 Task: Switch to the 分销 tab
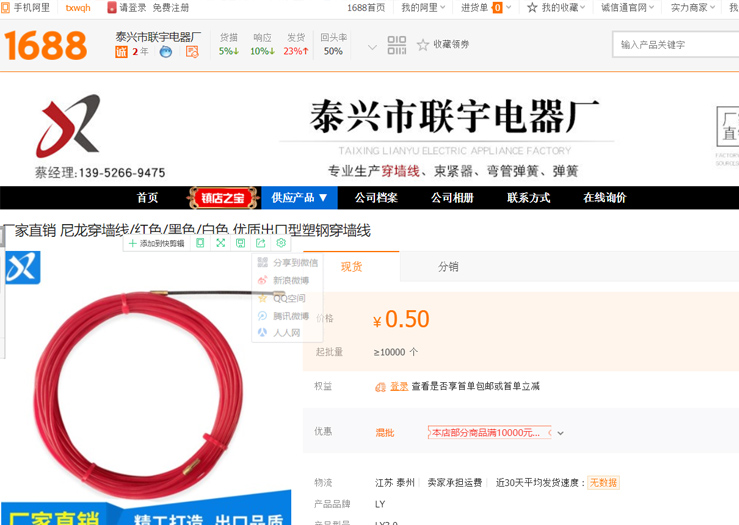[448, 267]
